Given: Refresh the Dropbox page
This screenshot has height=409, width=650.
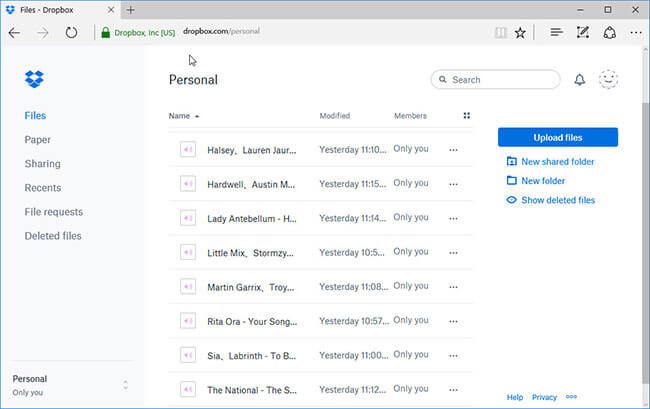Looking at the screenshot, I should [71, 33].
